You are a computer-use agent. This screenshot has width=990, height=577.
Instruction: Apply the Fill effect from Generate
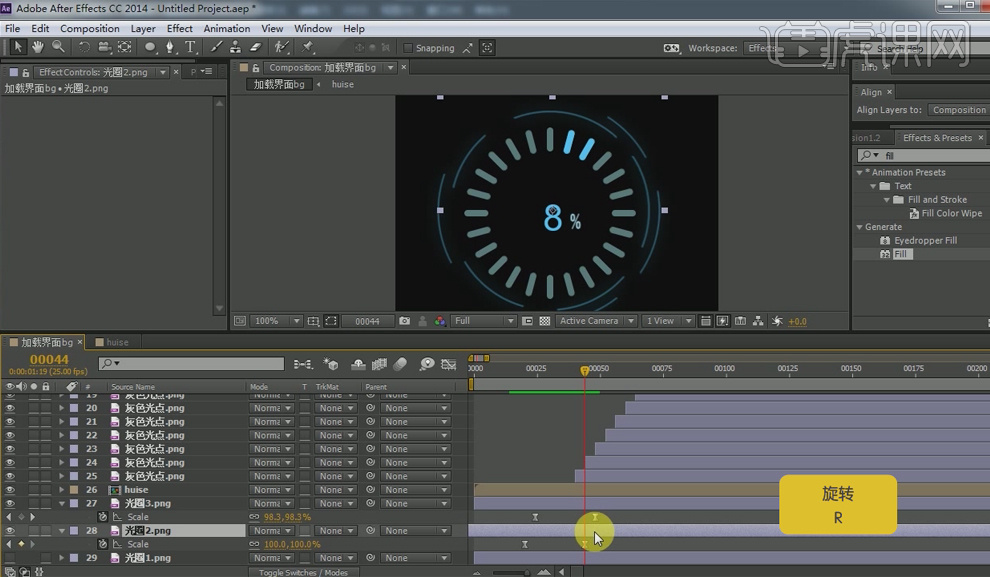(x=902, y=254)
